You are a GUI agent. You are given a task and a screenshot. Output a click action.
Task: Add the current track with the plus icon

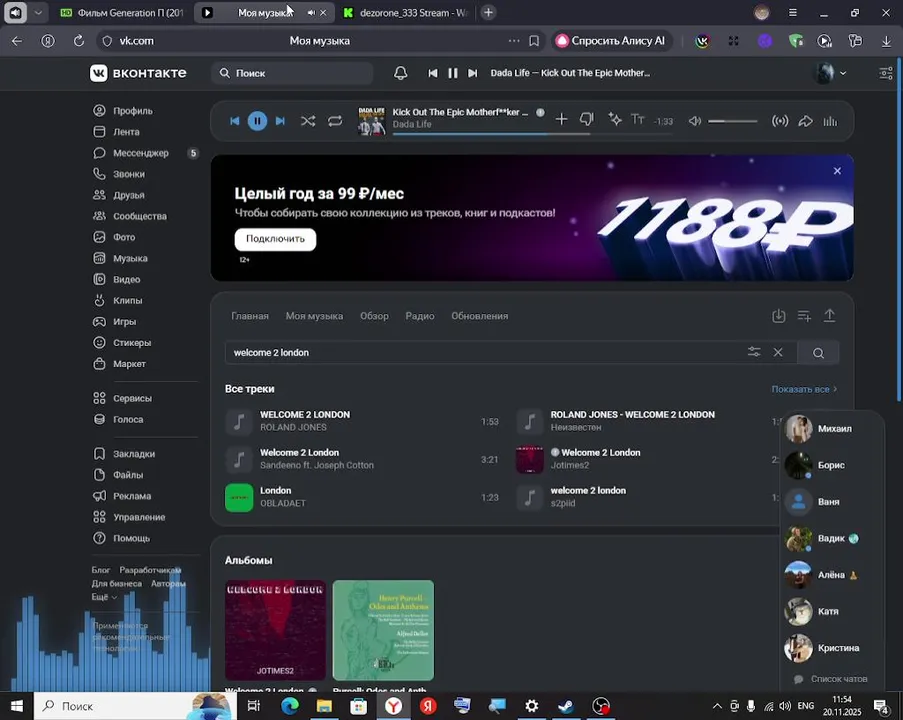561,119
